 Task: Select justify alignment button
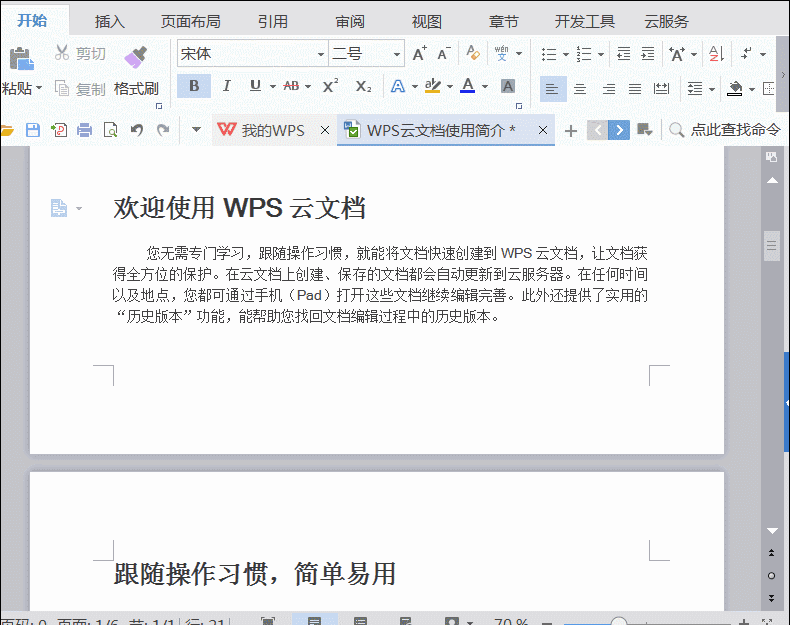point(635,89)
